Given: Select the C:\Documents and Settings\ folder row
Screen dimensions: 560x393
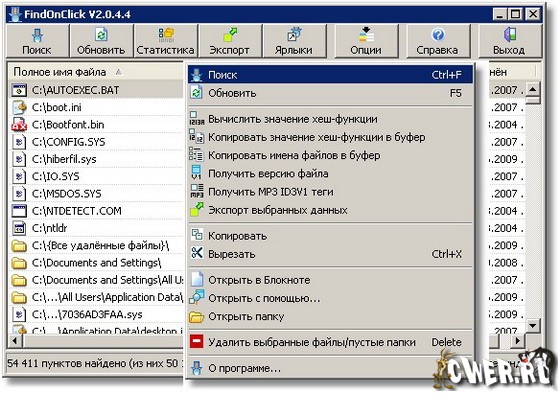Looking at the screenshot, I should point(96,263).
